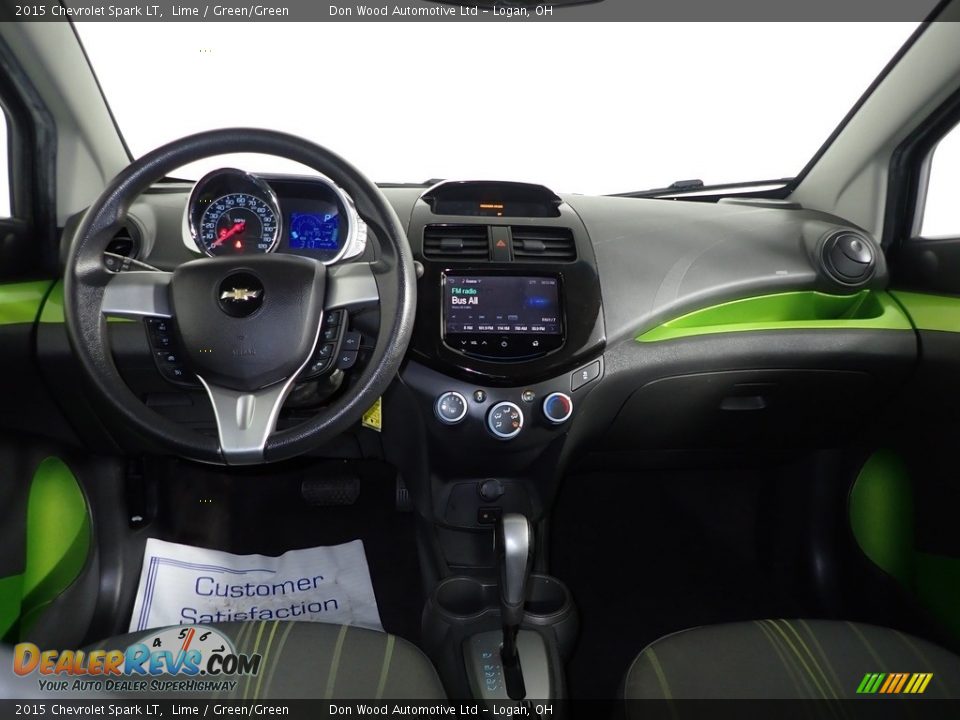Click the left arrow on the favorites bar
960x720 pixels.
pyautogui.click(x=453, y=328)
